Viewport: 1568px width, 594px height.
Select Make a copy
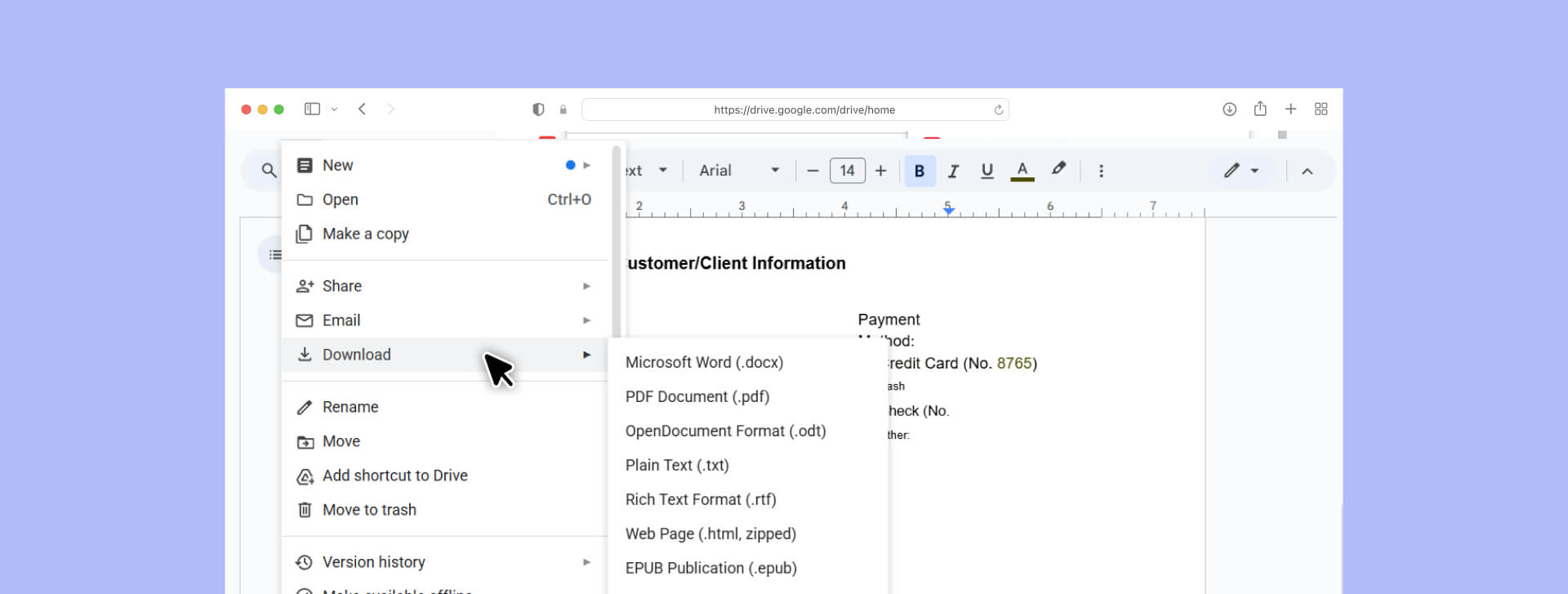[x=445, y=234]
